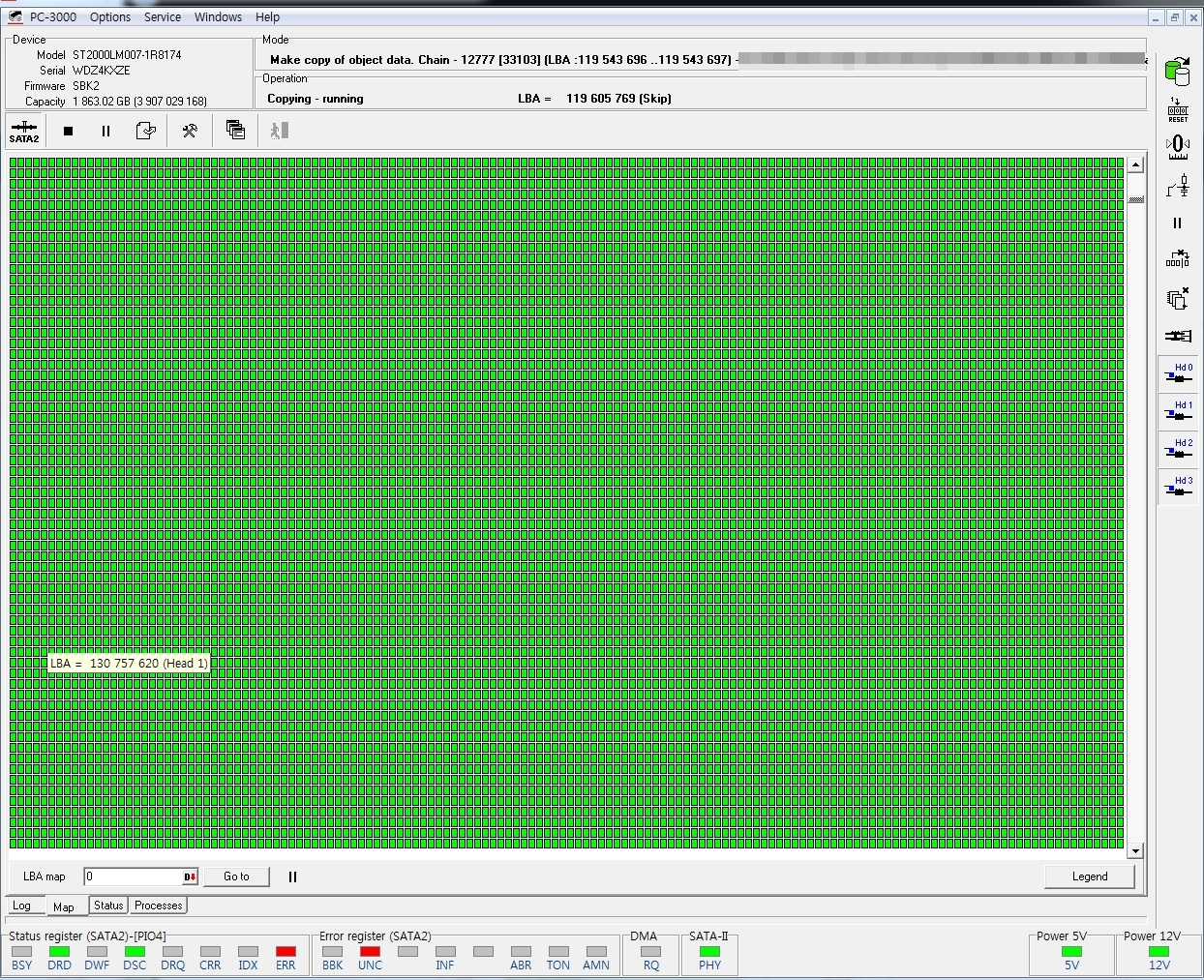The height and width of the screenshot is (980, 1204).
Task: Click the SATA2 port icon in the toolbar
Action: (24, 131)
